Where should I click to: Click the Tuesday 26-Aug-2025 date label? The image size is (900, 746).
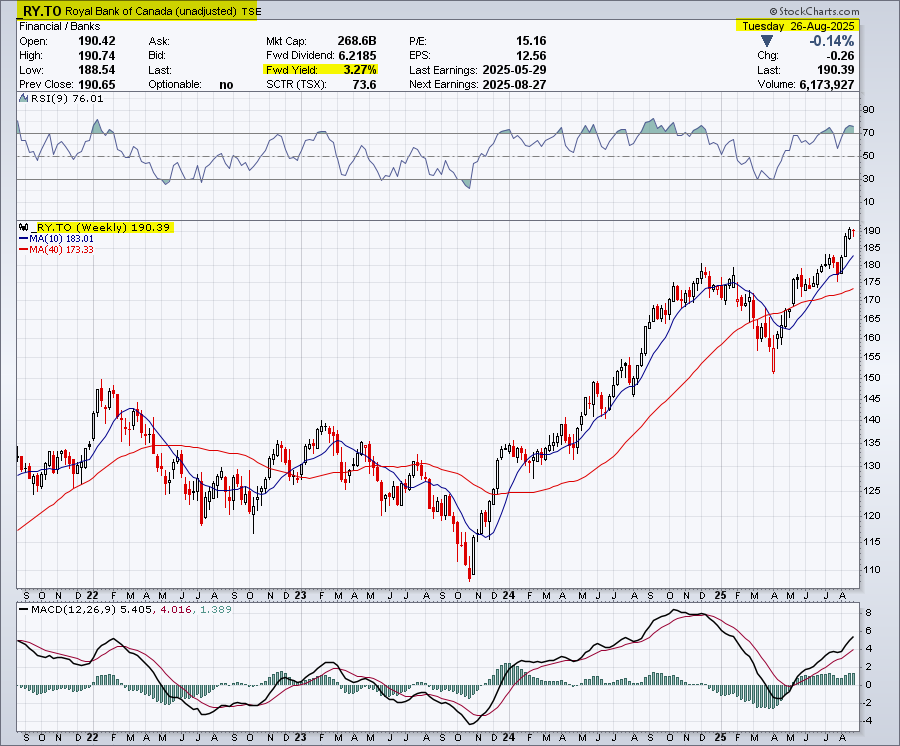coord(798,26)
